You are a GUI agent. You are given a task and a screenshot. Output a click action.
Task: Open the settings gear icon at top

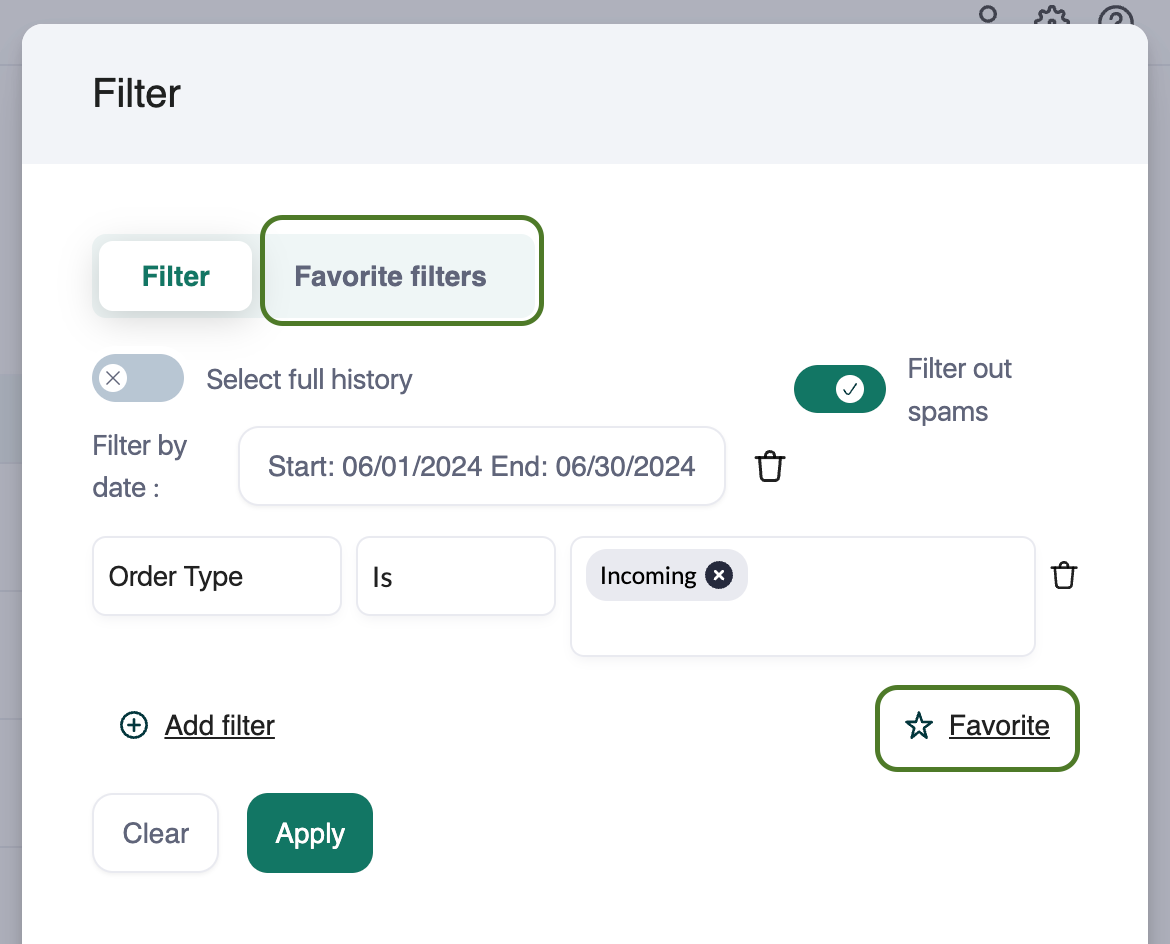[1051, 17]
